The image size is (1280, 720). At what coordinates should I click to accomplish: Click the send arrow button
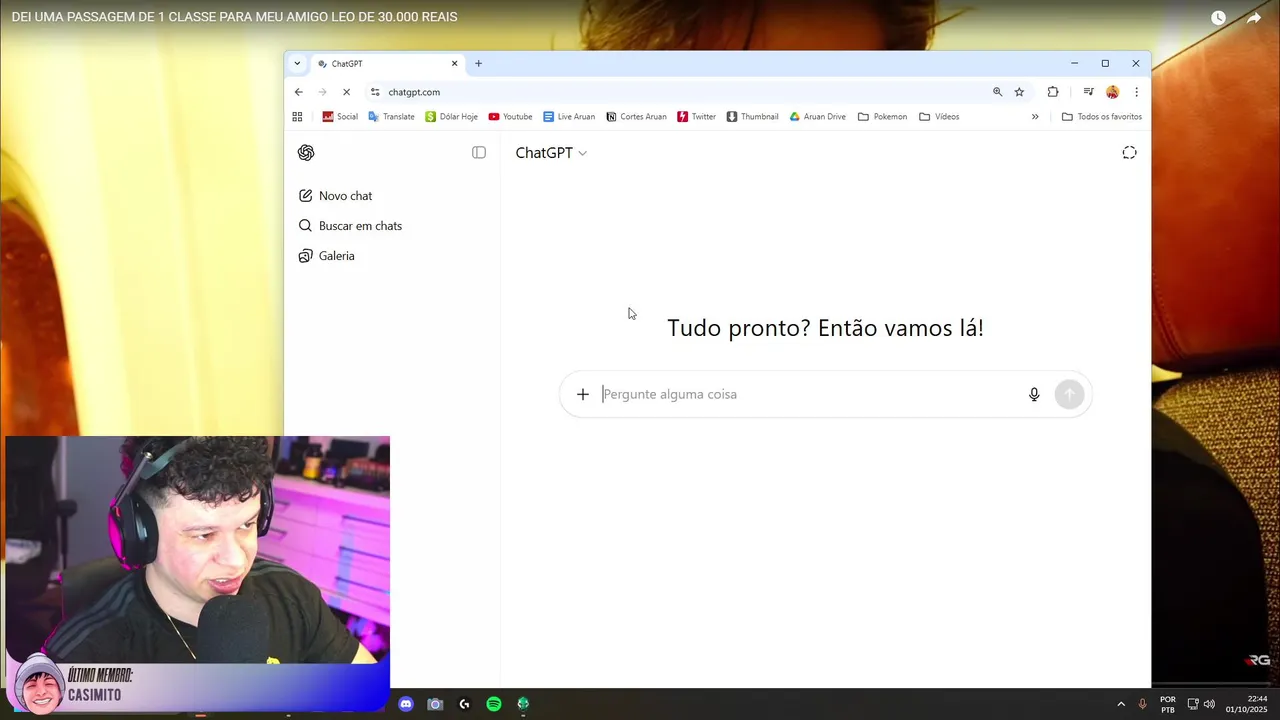[1069, 394]
